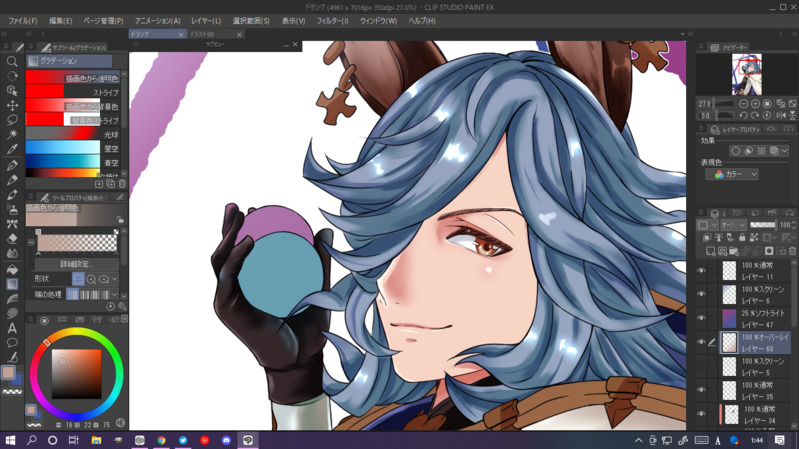Open Windows Start menu
This screenshot has height=449, width=799.
[10, 440]
